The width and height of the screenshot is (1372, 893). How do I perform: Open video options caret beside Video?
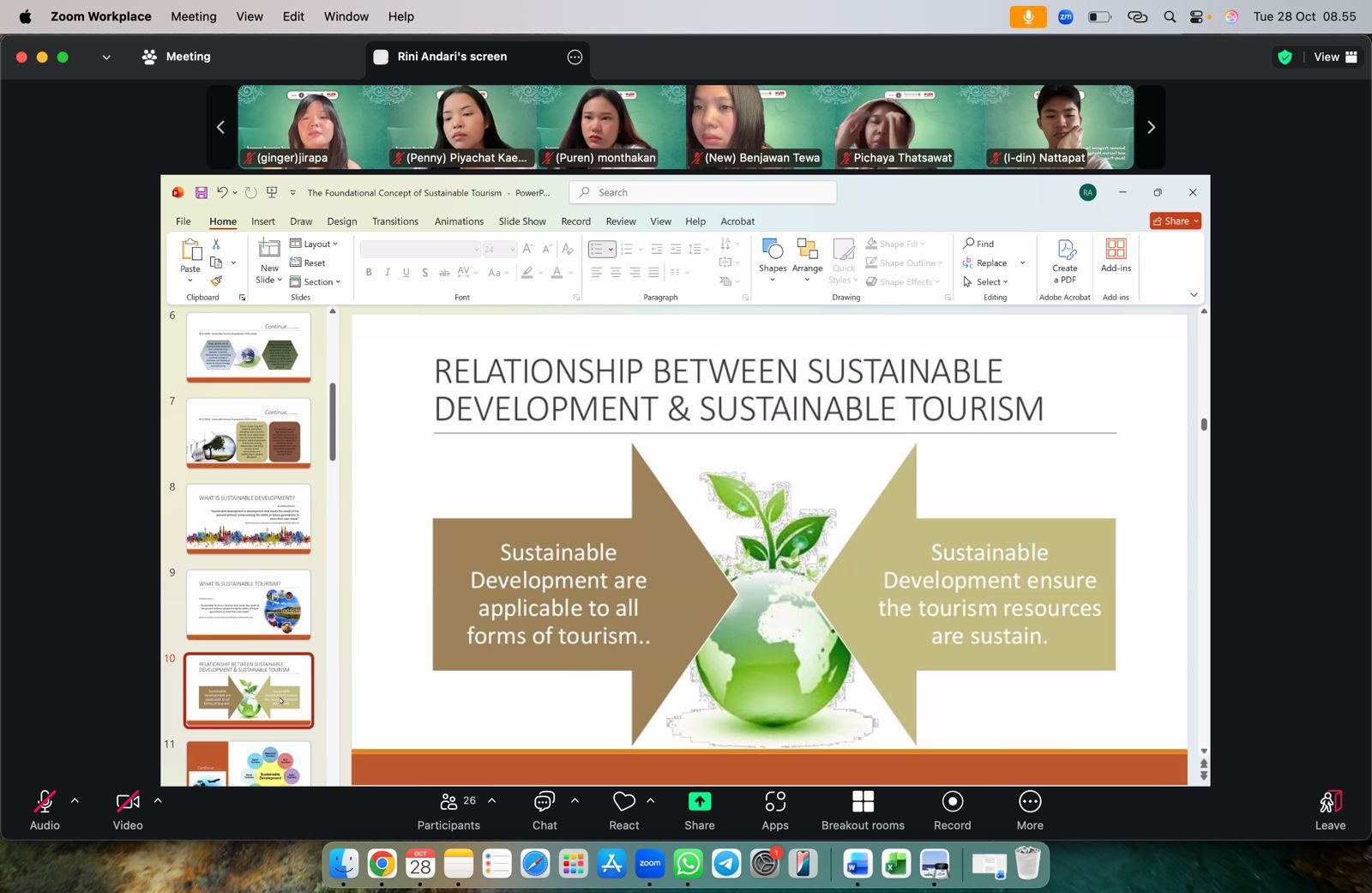(158, 800)
